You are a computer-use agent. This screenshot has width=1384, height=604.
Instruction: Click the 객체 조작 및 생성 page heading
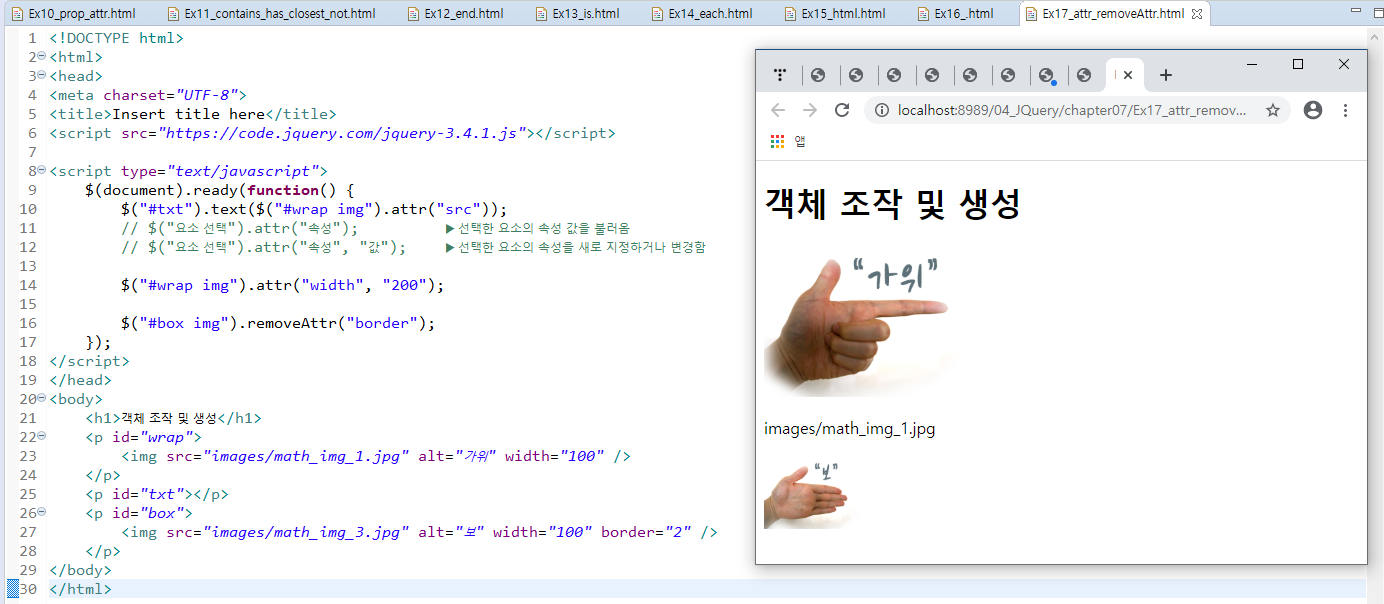pos(892,204)
